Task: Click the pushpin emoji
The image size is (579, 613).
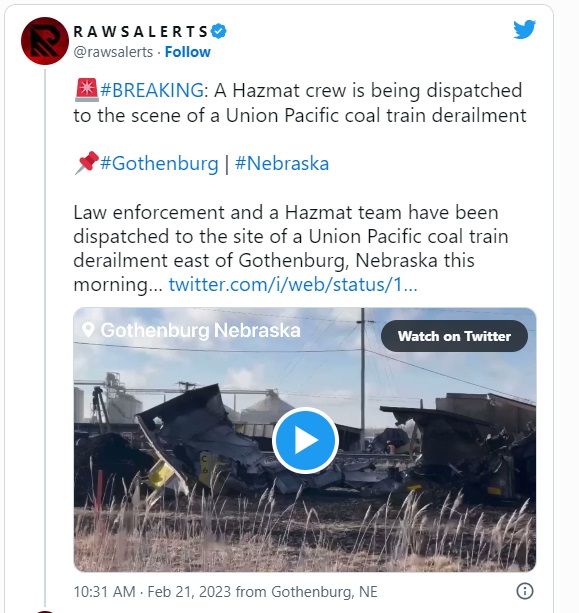Action: (86, 163)
